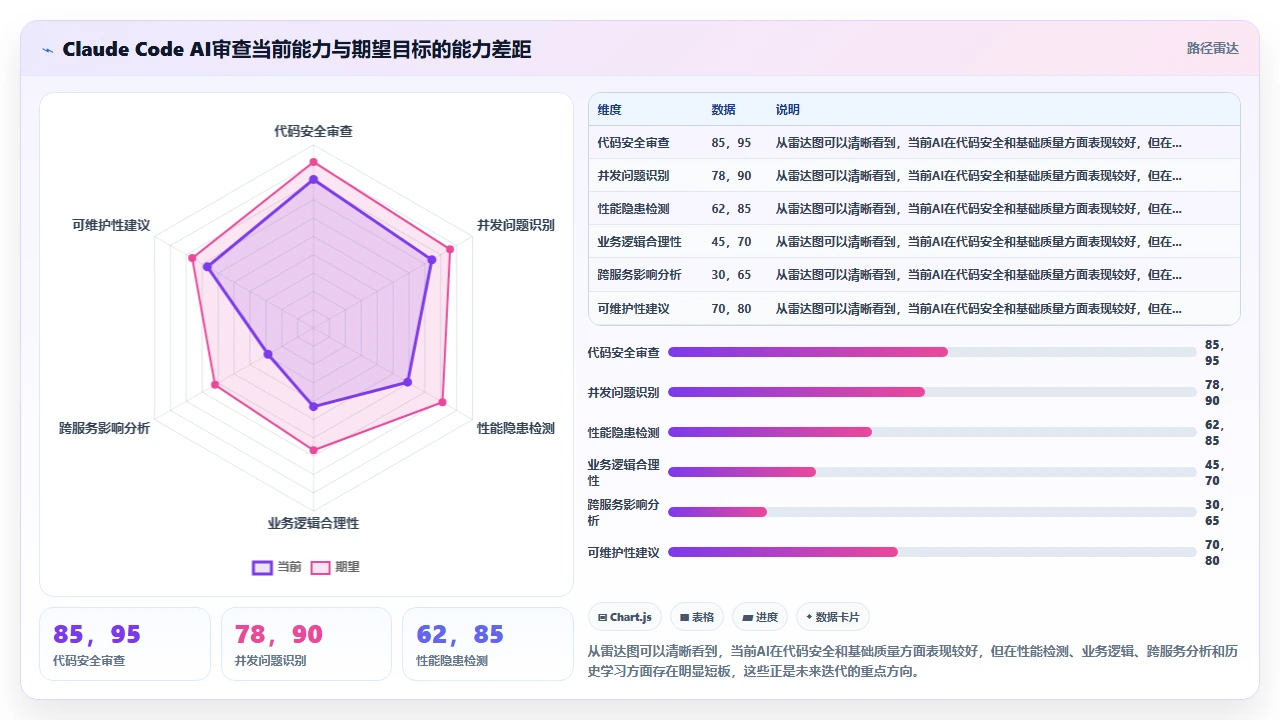
Task: Click 业务逻辑合理性 in the table's 维度 column
Action: (x=640, y=242)
